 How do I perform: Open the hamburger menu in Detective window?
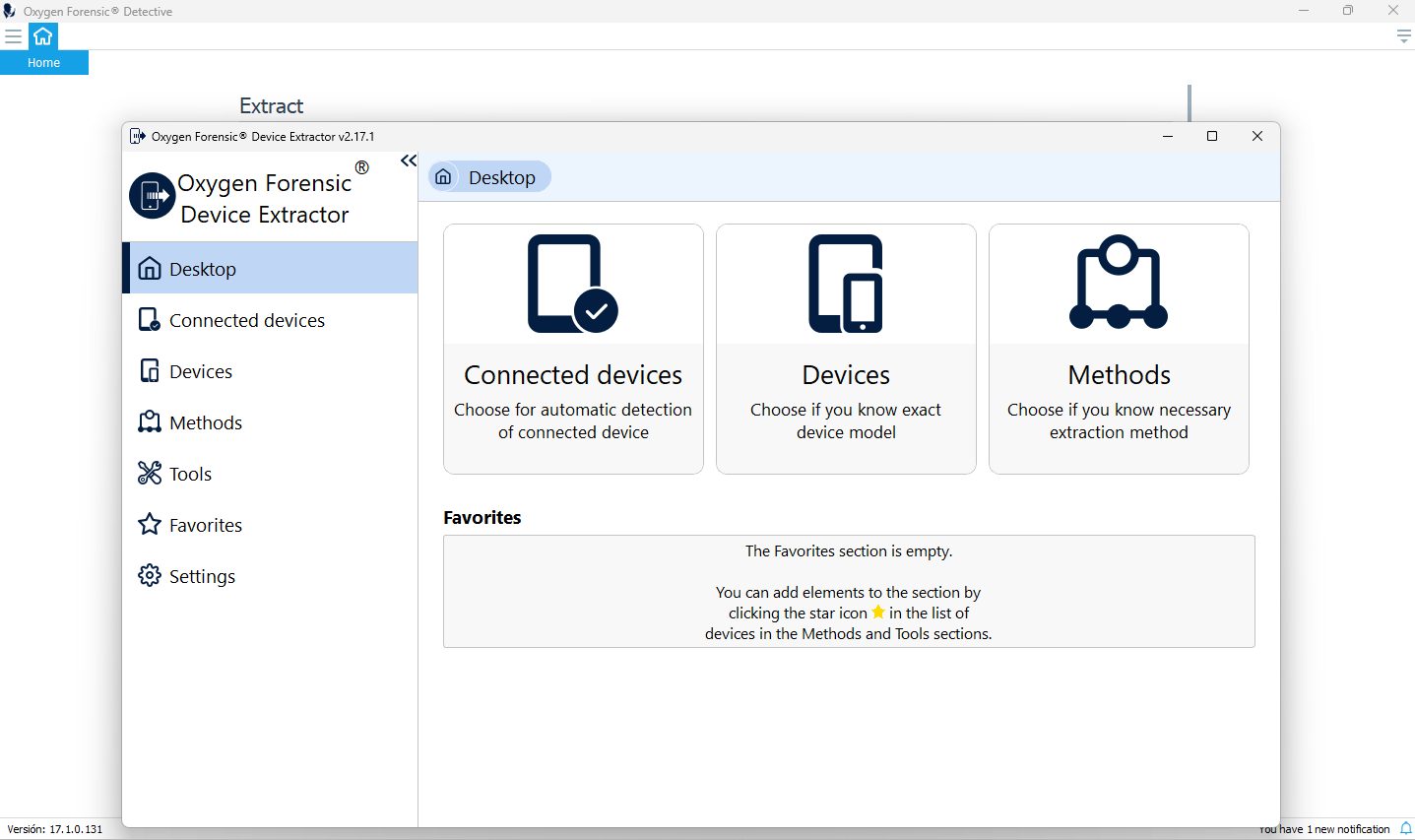click(x=13, y=36)
